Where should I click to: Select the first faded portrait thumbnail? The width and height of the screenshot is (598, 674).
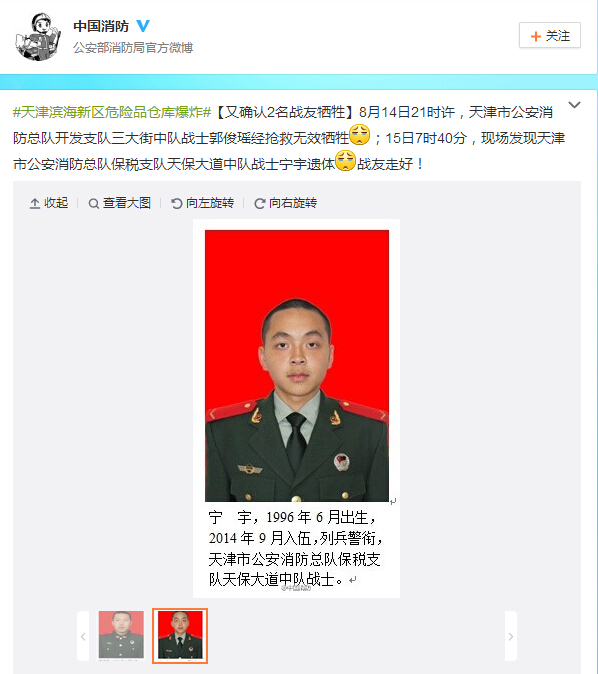[121, 635]
